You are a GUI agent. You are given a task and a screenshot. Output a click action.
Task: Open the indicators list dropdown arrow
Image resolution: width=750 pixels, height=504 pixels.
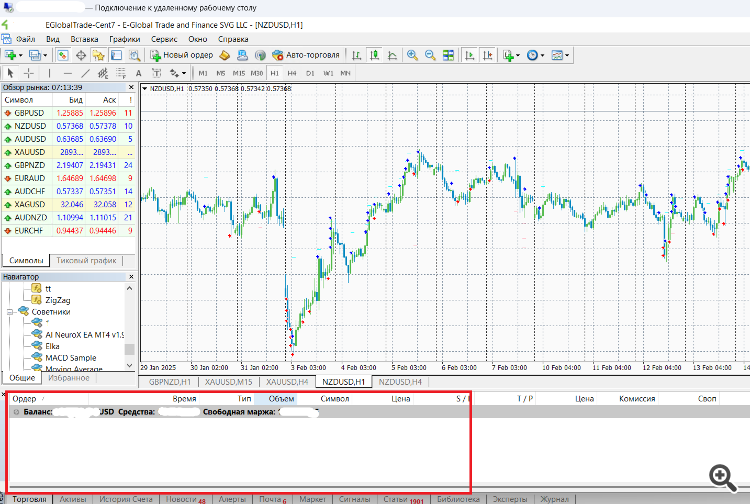click(x=519, y=55)
